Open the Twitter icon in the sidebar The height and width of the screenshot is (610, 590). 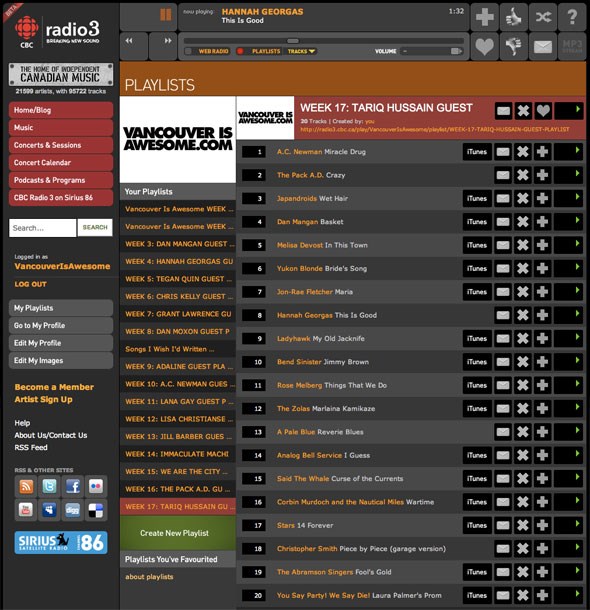(x=49, y=486)
